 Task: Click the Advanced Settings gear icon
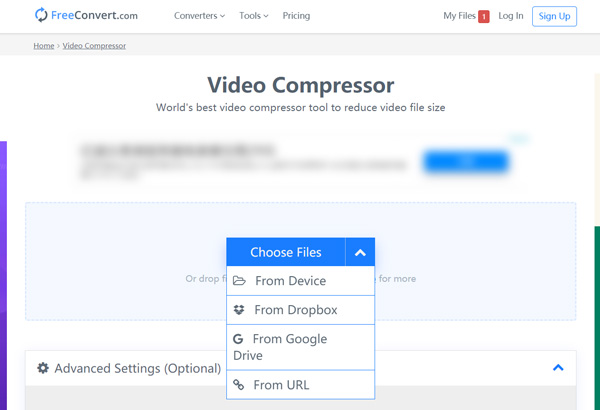[43, 368]
